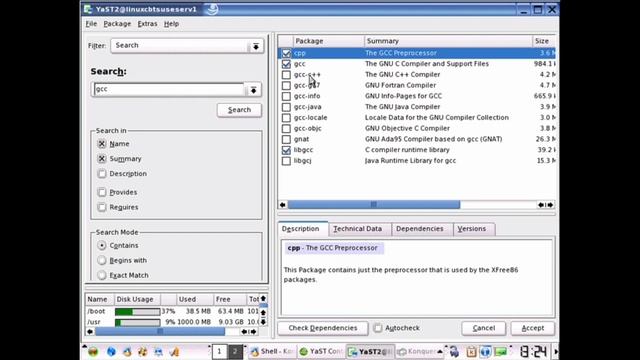The width and height of the screenshot is (640, 360).
Task: Toggle the cpp package checkbox
Action: 286,53
